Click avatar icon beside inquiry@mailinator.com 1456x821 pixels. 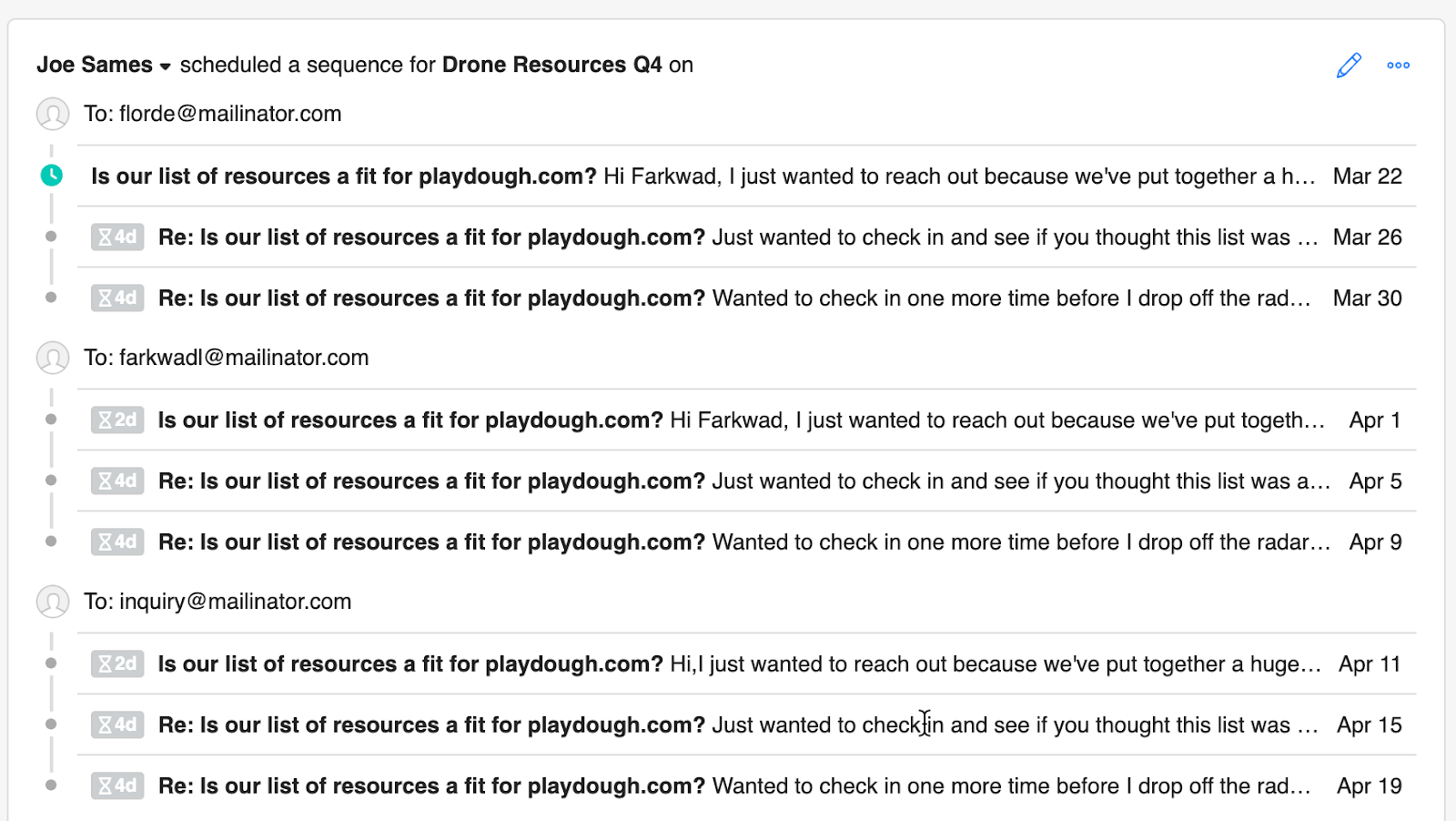(x=53, y=602)
